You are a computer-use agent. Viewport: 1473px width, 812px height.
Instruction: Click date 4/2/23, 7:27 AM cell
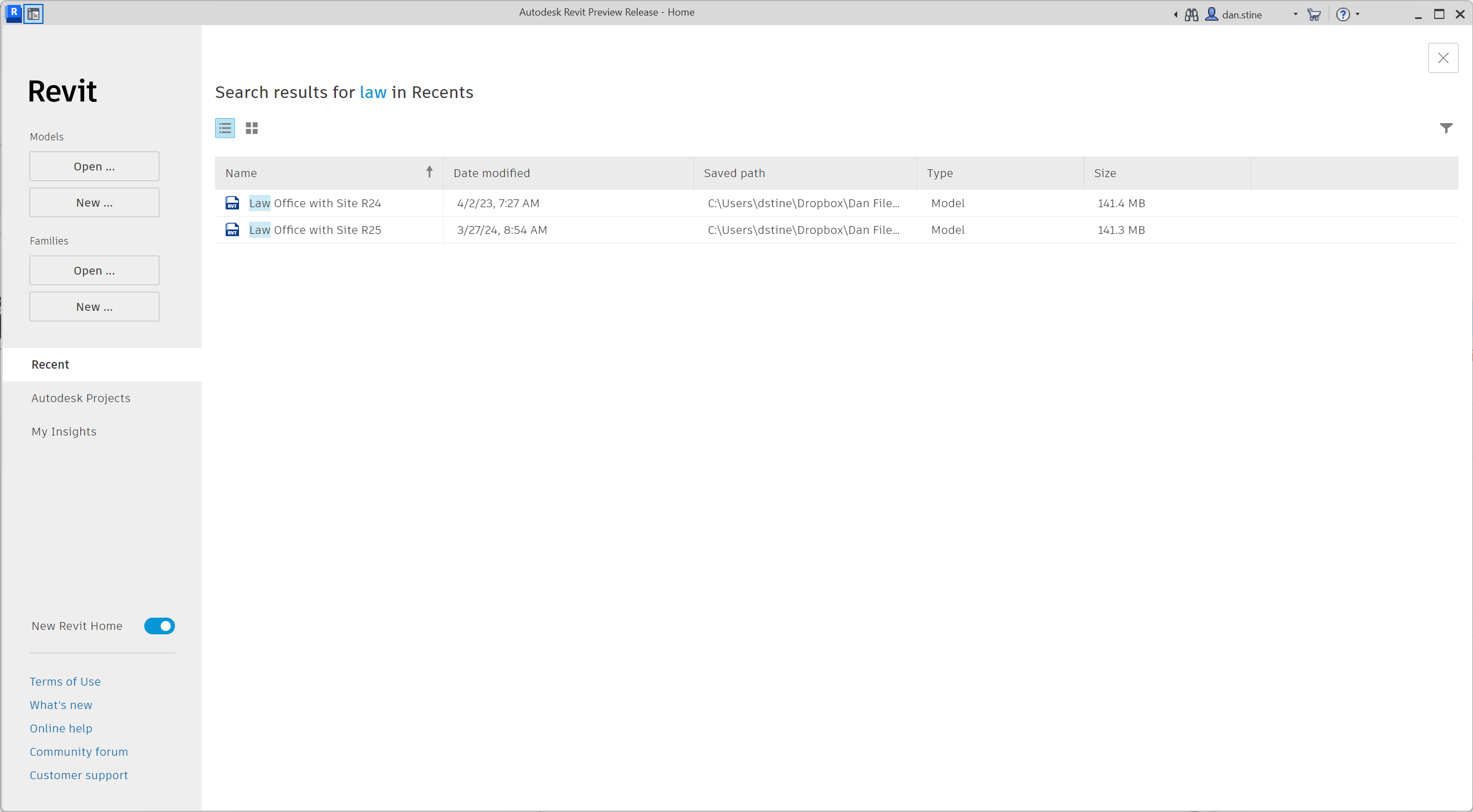pos(498,203)
